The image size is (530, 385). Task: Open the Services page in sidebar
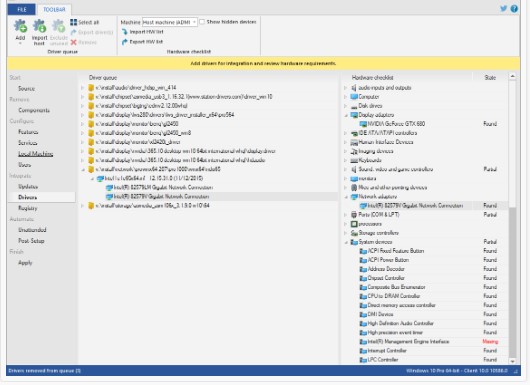(28, 143)
